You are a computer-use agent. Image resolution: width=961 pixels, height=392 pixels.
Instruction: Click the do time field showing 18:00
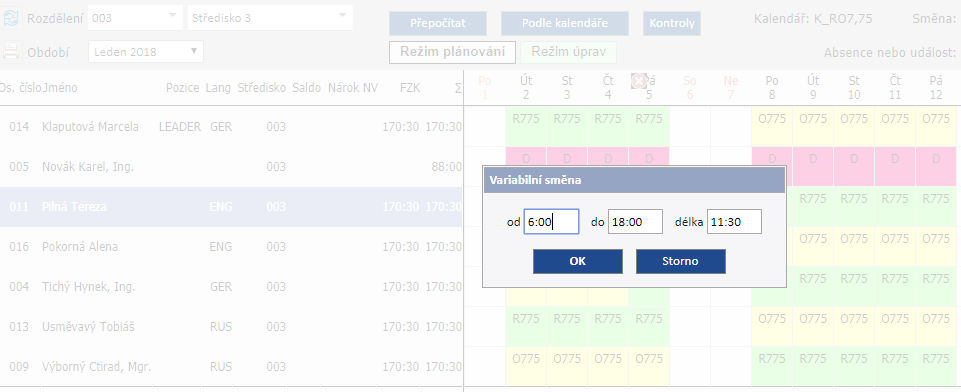[635, 222]
